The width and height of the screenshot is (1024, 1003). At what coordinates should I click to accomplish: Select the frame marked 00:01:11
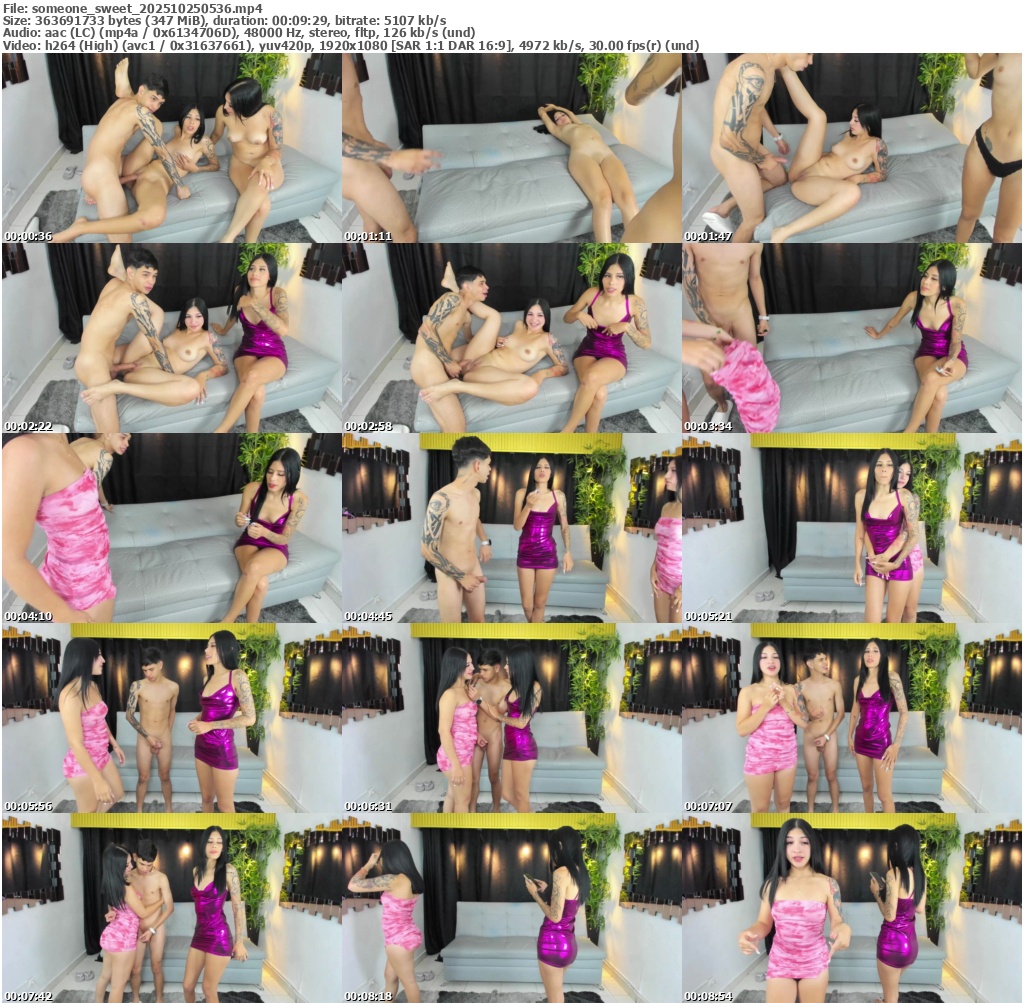coord(511,148)
